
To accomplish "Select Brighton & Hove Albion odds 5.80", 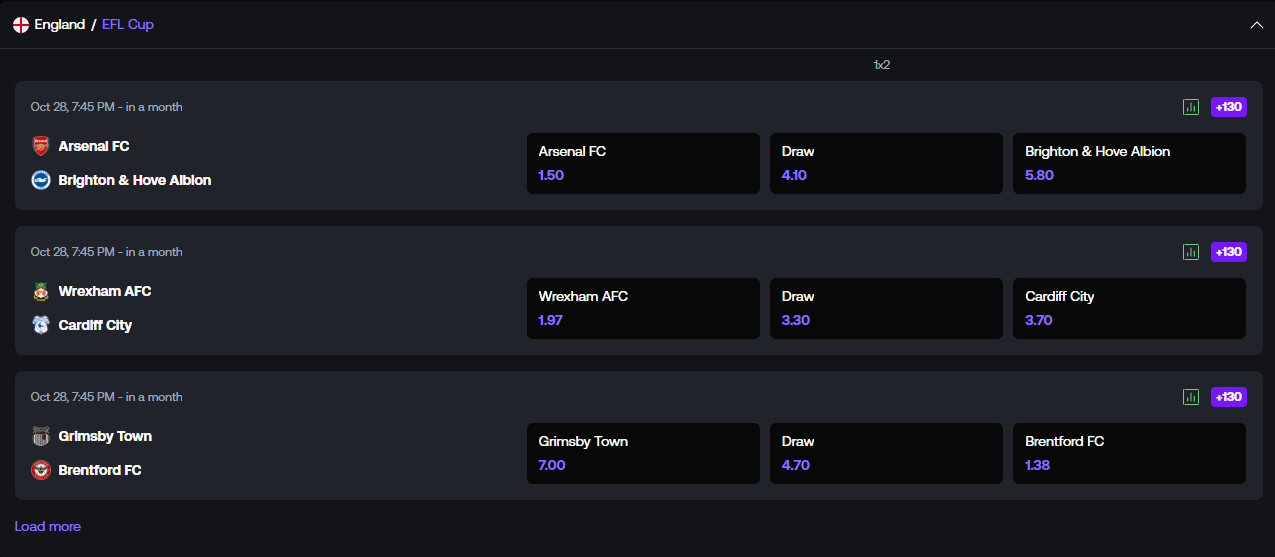I will (x=1129, y=163).
